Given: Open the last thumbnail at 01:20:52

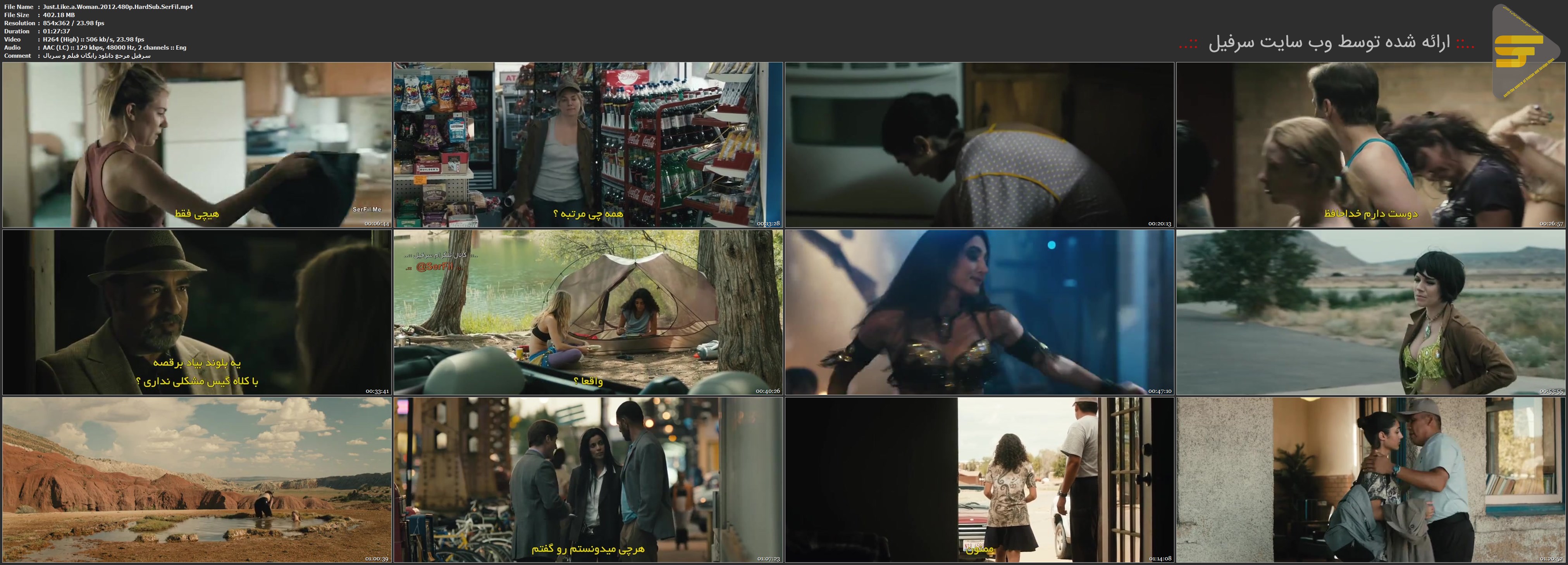Looking at the screenshot, I should pyautogui.click(x=1370, y=480).
